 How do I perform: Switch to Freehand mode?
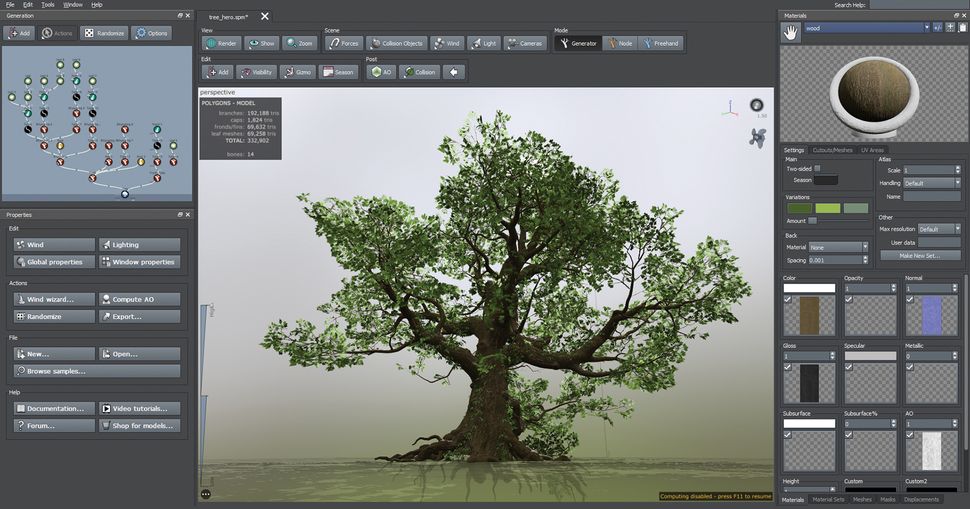pos(660,44)
